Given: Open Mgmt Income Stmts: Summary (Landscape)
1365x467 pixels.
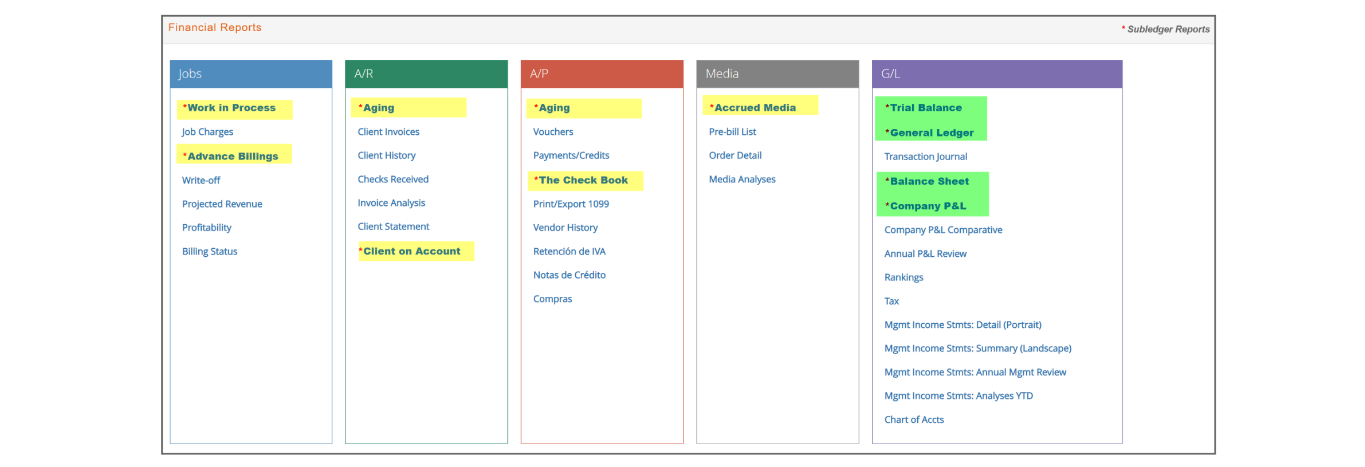Looking at the screenshot, I should click(978, 349).
